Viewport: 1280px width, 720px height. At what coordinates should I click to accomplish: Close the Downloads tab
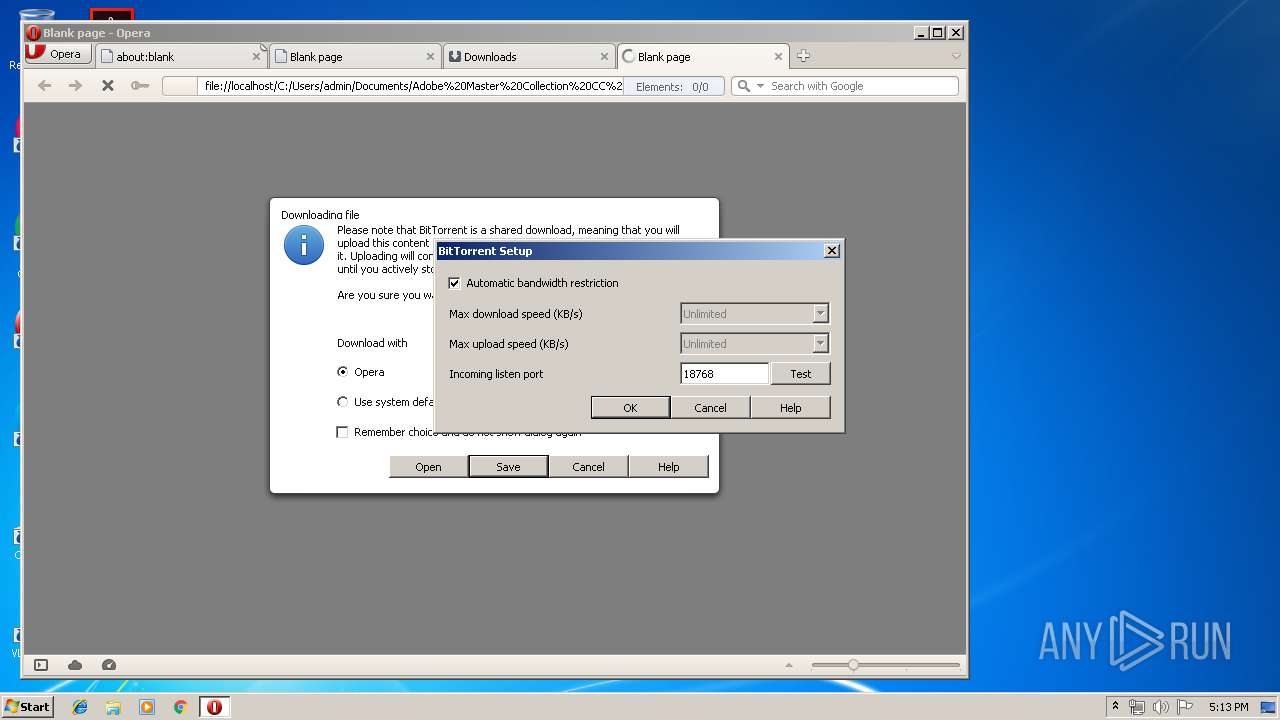604,57
